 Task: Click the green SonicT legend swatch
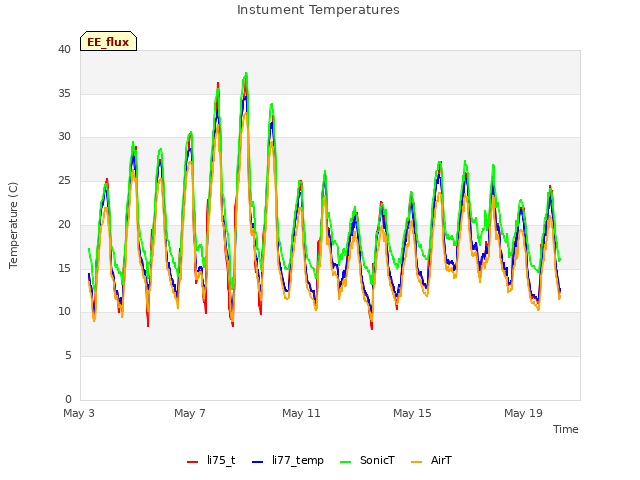click(x=345, y=462)
